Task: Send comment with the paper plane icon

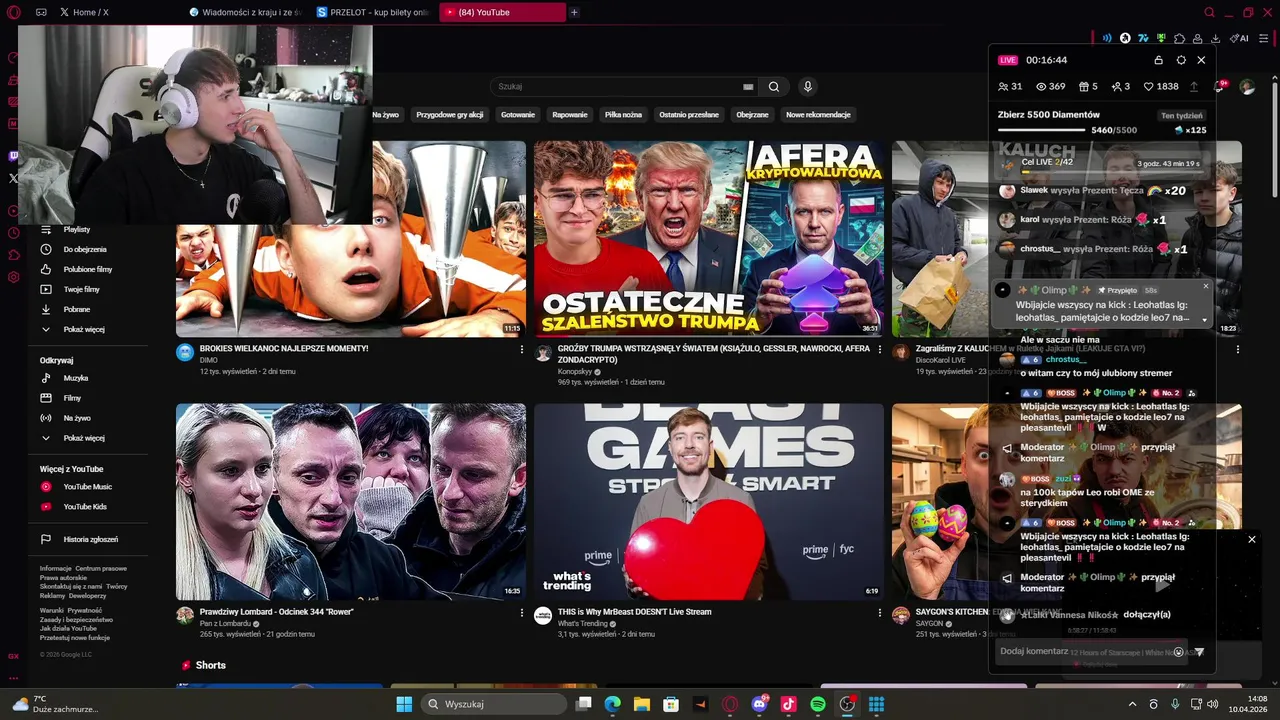Action: coord(1200,652)
